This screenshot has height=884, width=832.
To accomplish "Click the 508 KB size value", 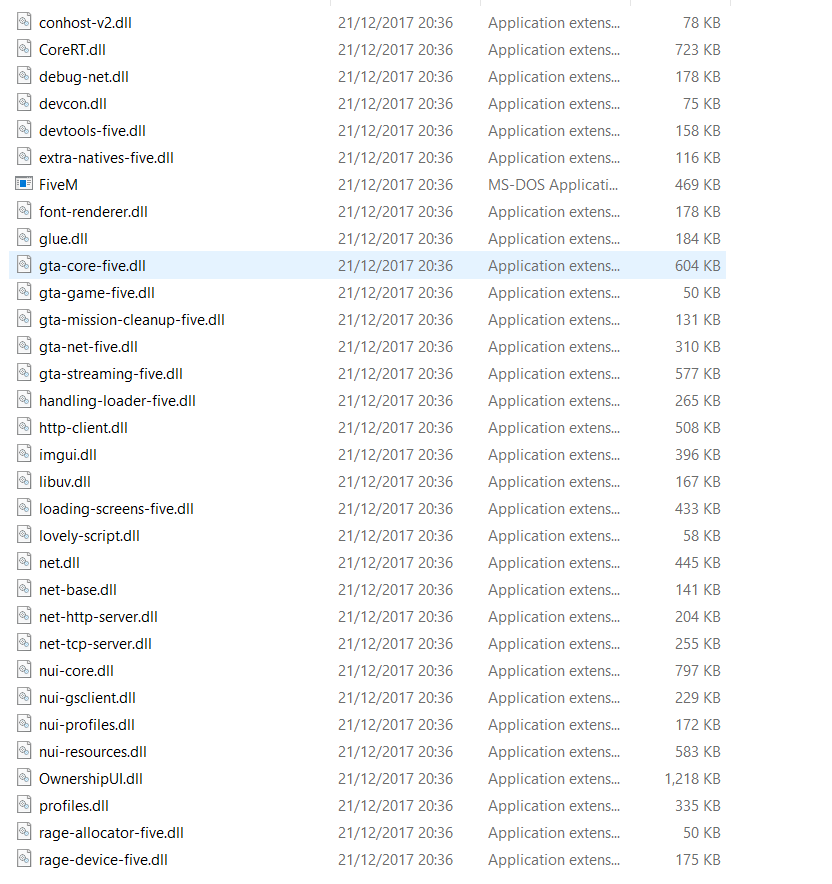I will [x=698, y=428].
